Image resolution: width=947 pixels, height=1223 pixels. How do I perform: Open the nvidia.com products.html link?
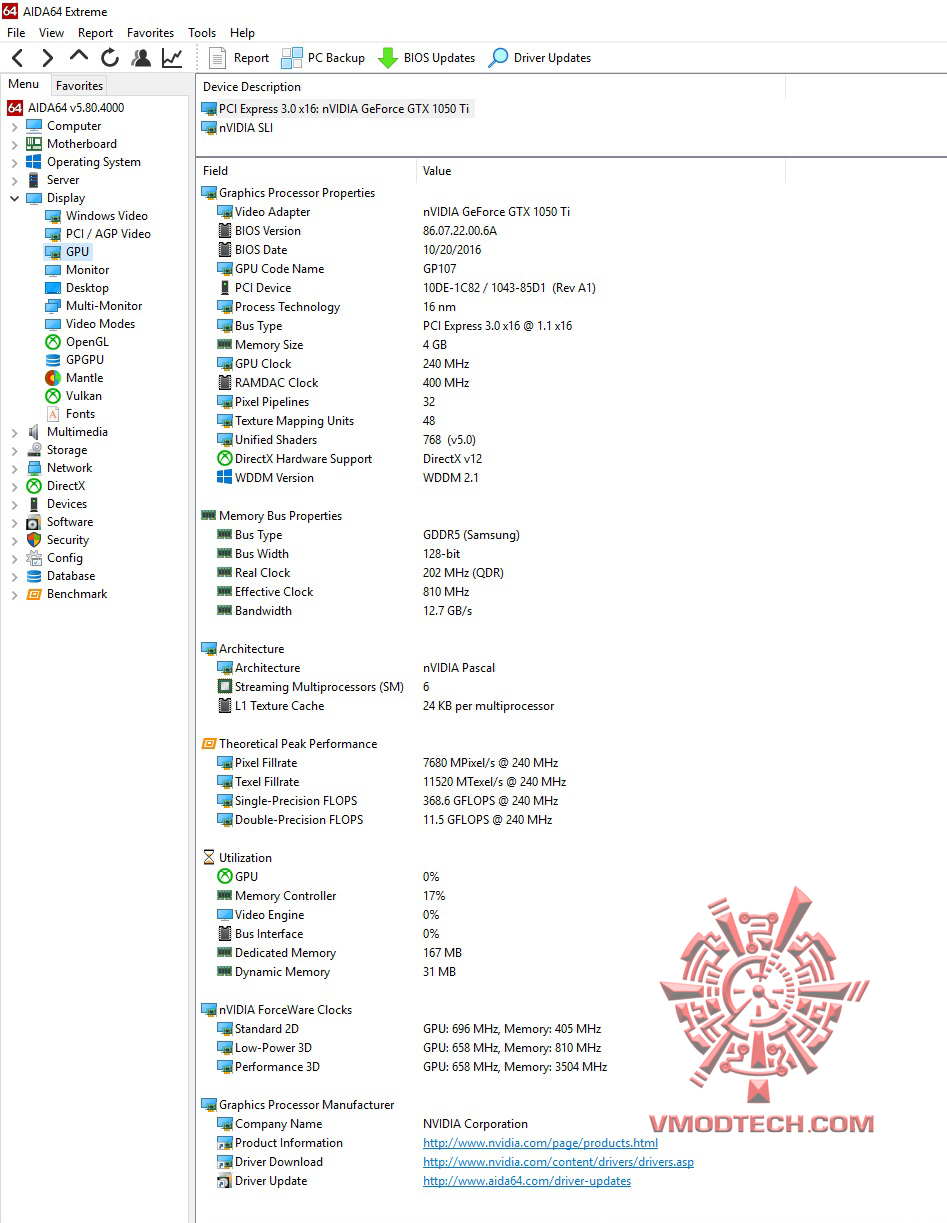[x=540, y=1143]
